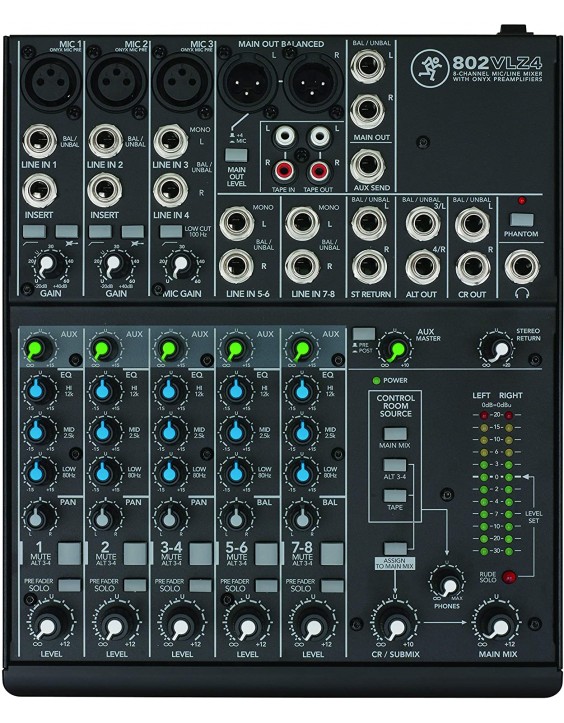Image resolution: width=564 pixels, height=723 pixels.
Task: Toggle the channel 1 low cut switch
Action: [34, 231]
